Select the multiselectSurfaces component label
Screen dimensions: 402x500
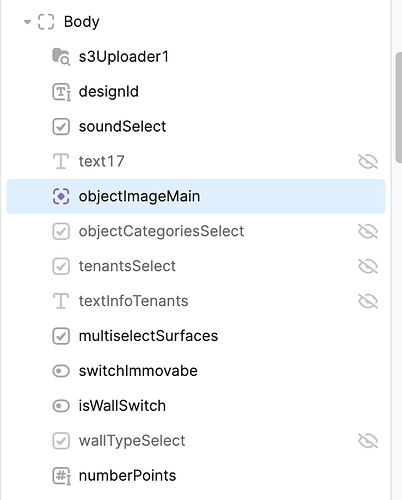148,336
